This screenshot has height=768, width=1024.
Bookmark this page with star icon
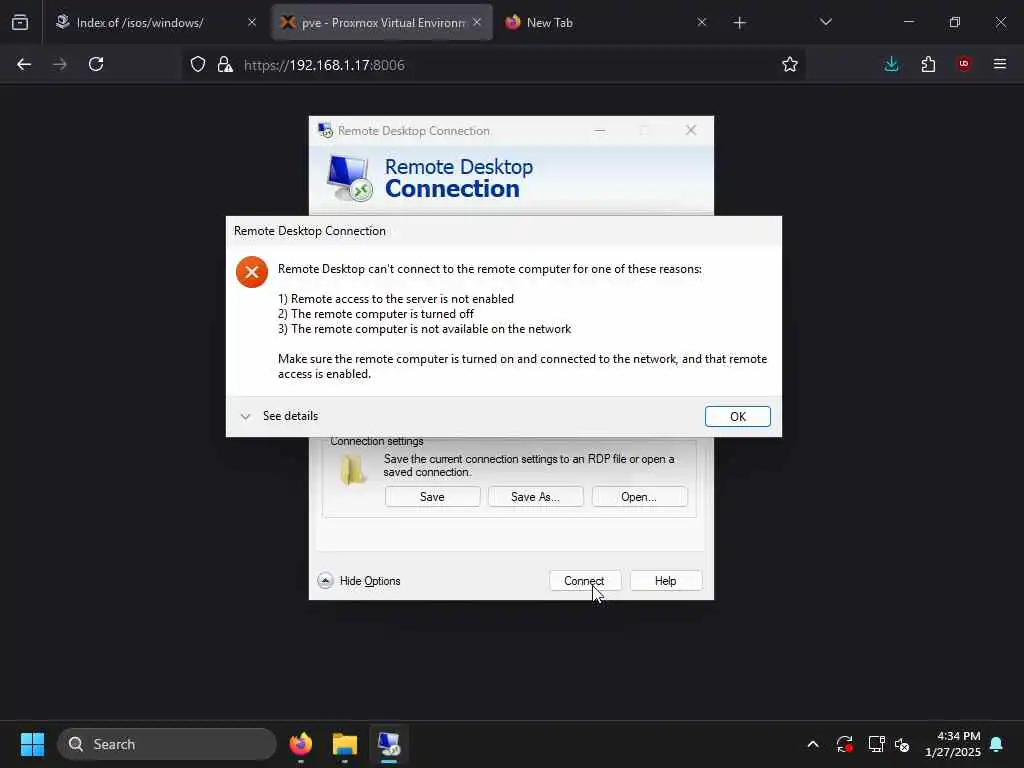pyautogui.click(x=790, y=64)
